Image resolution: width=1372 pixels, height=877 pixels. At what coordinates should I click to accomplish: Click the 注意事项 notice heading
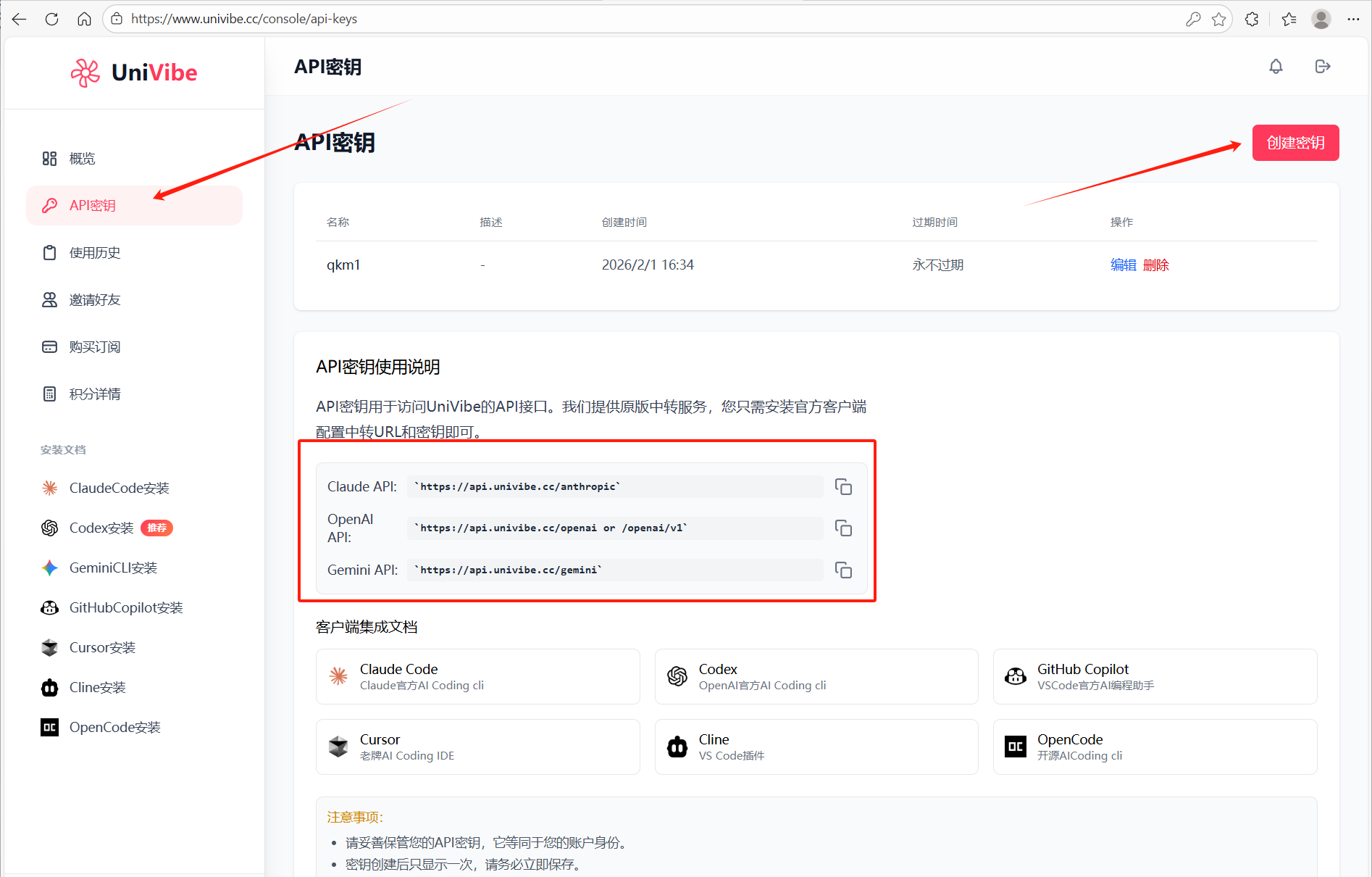click(x=355, y=818)
